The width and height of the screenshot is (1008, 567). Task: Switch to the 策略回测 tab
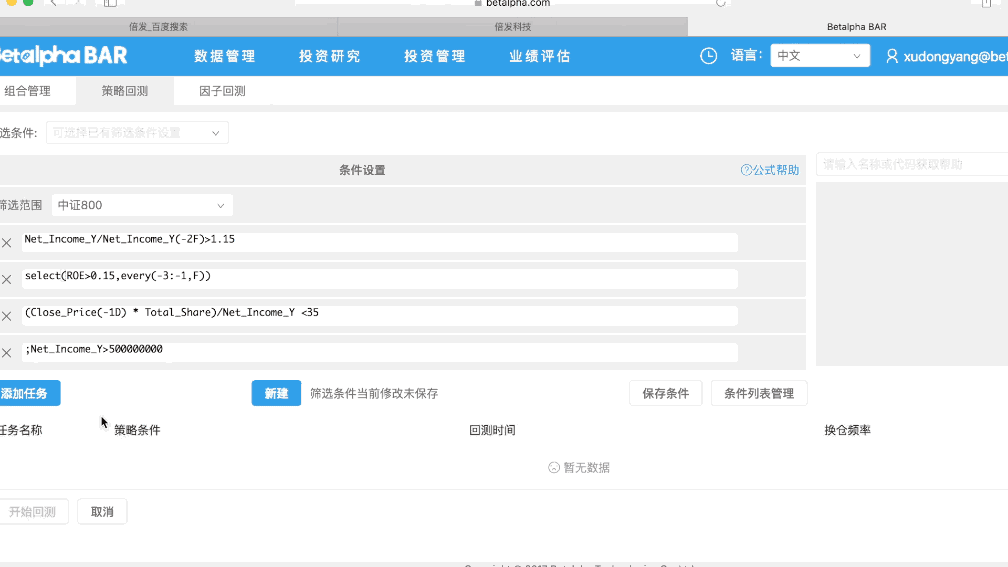(125, 91)
